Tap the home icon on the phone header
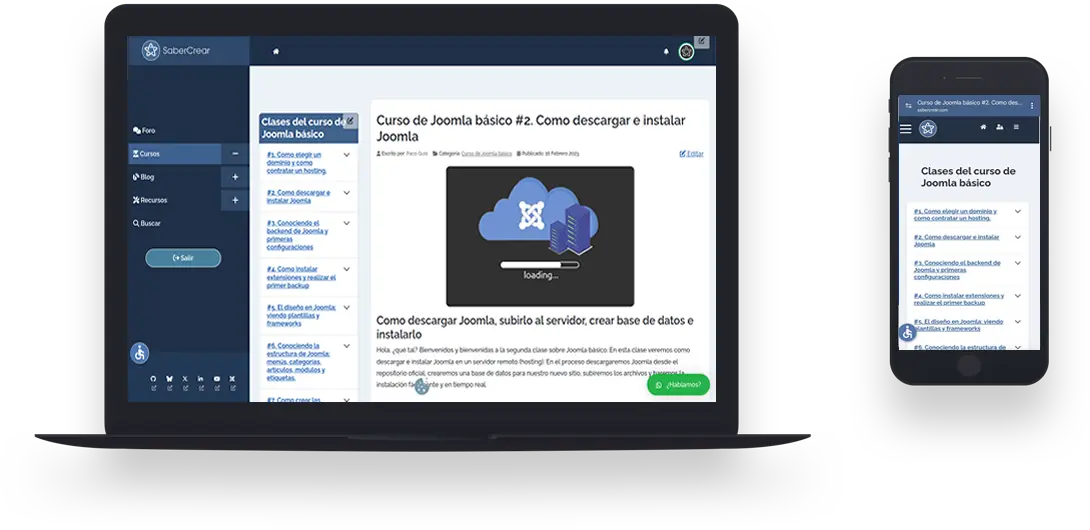Screen dimensions: 1090x530 (983, 127)
